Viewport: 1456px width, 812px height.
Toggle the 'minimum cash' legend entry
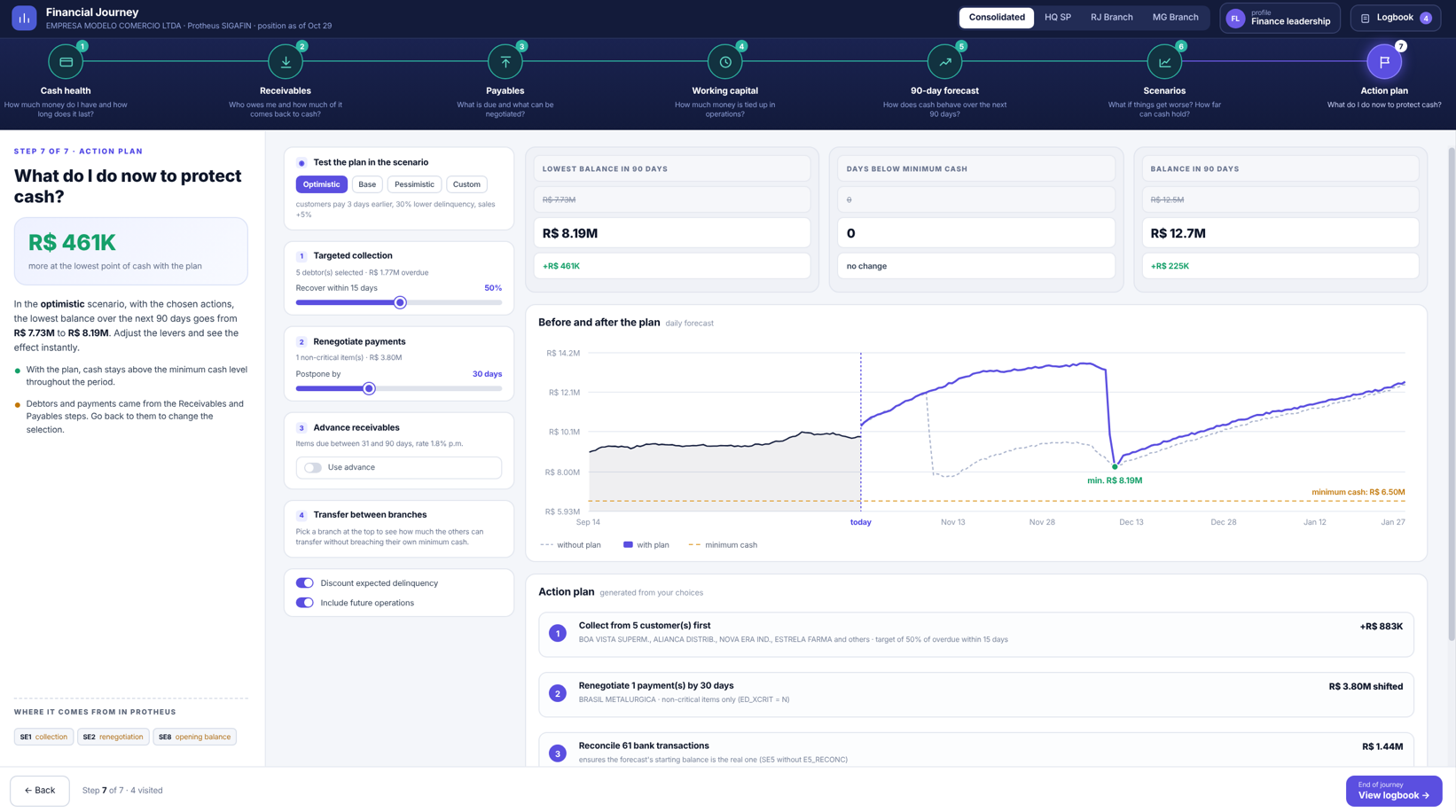(723, 545)
